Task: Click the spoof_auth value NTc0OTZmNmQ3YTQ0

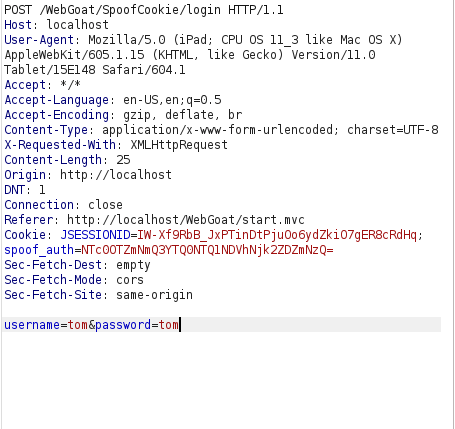Action: (x=207, y=250)
